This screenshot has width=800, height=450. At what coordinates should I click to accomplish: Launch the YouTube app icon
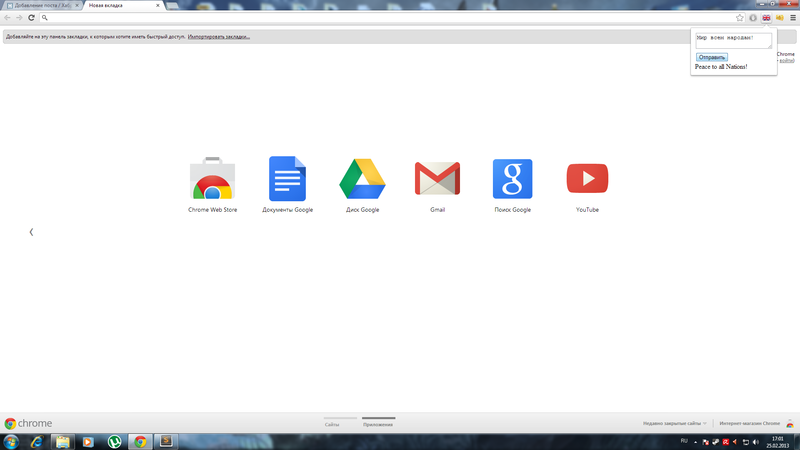click(x=587, y=179)
